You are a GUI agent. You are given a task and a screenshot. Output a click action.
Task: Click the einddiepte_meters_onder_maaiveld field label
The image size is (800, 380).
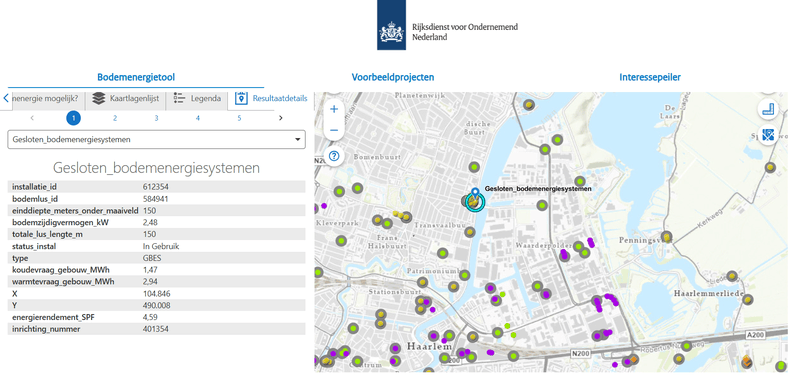76,211
